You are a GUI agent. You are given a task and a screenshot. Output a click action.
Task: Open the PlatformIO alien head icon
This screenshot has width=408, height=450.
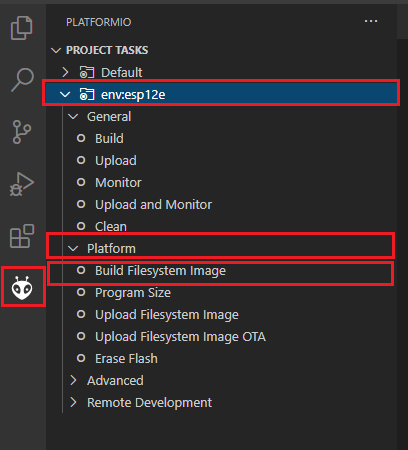tap(22, 288)
